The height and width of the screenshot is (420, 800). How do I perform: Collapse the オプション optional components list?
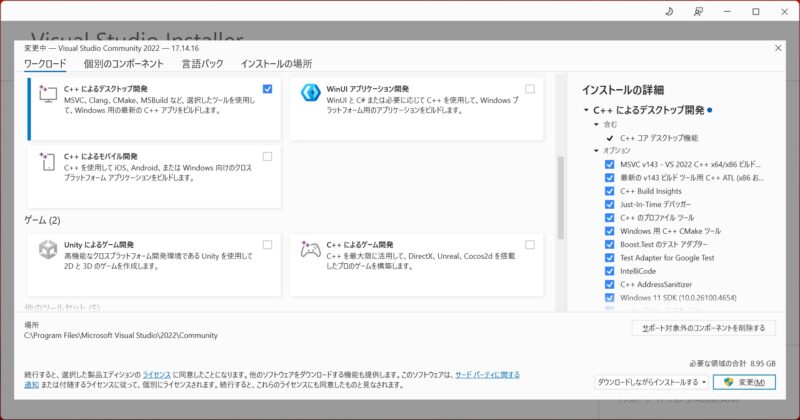[x=596, y=150]
